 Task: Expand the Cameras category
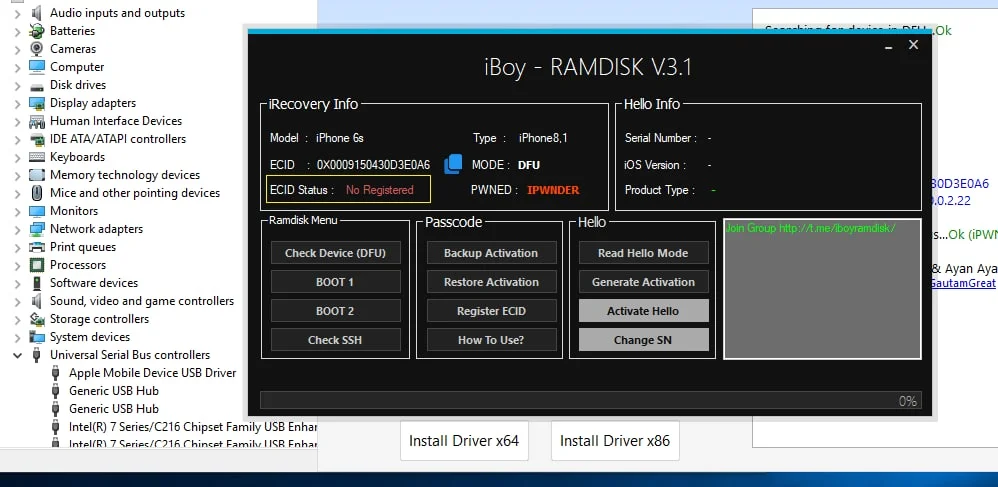click(17, 49)
